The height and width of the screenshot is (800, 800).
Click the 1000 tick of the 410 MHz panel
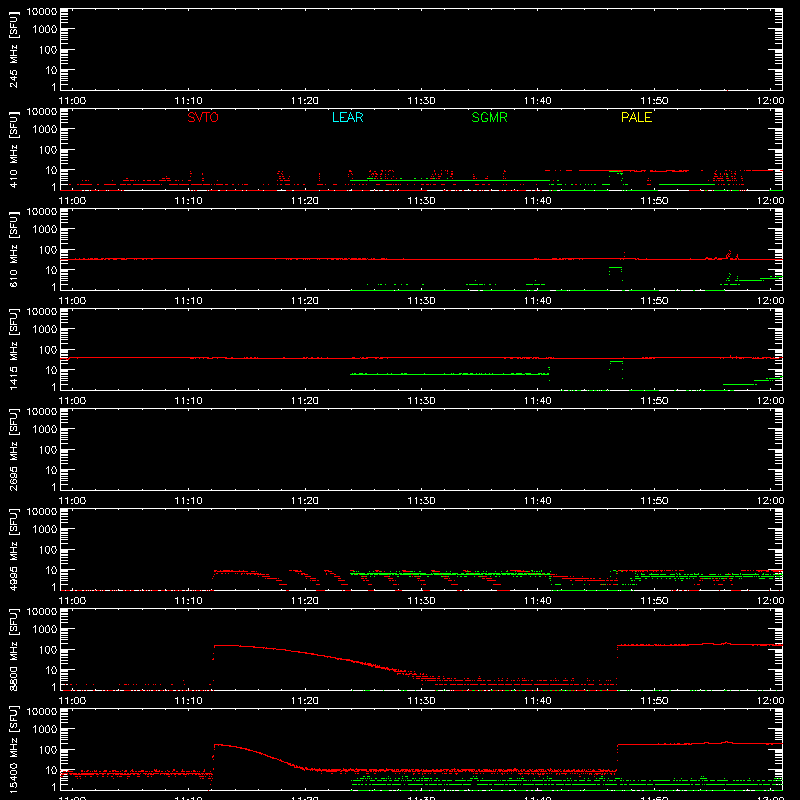click(45, 130)
